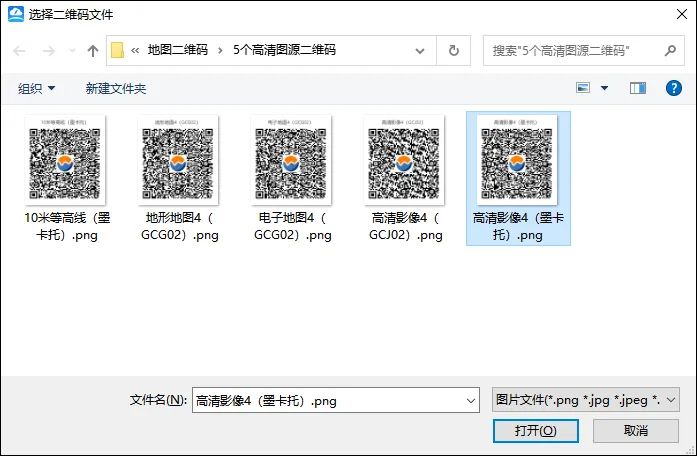Select 5个高清图源二维码 breadcrumb
Image resolution: width=697 pixels, height=456 pixels.
pos(284,50)
